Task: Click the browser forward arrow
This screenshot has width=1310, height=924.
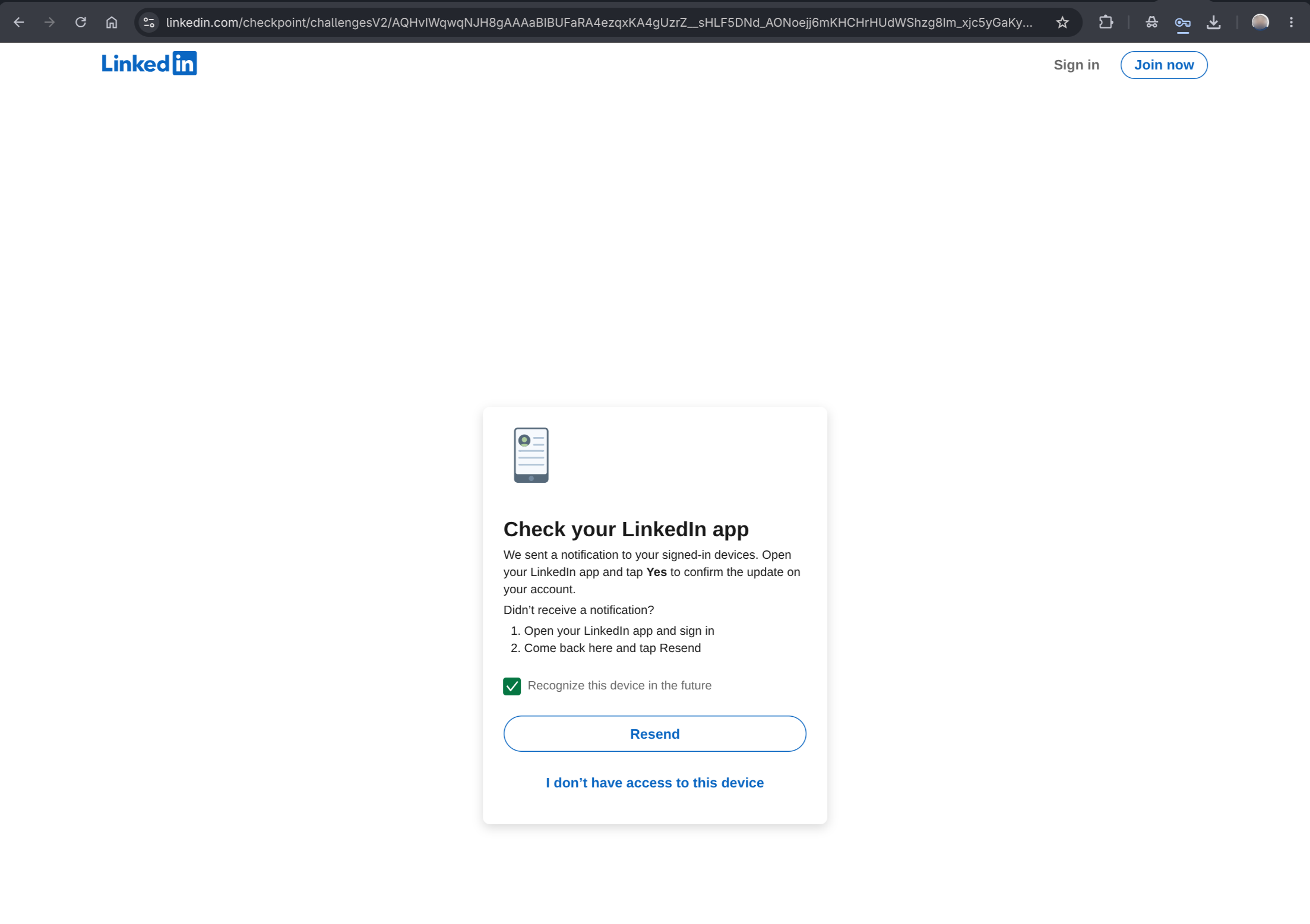Action: click(50, 23)
